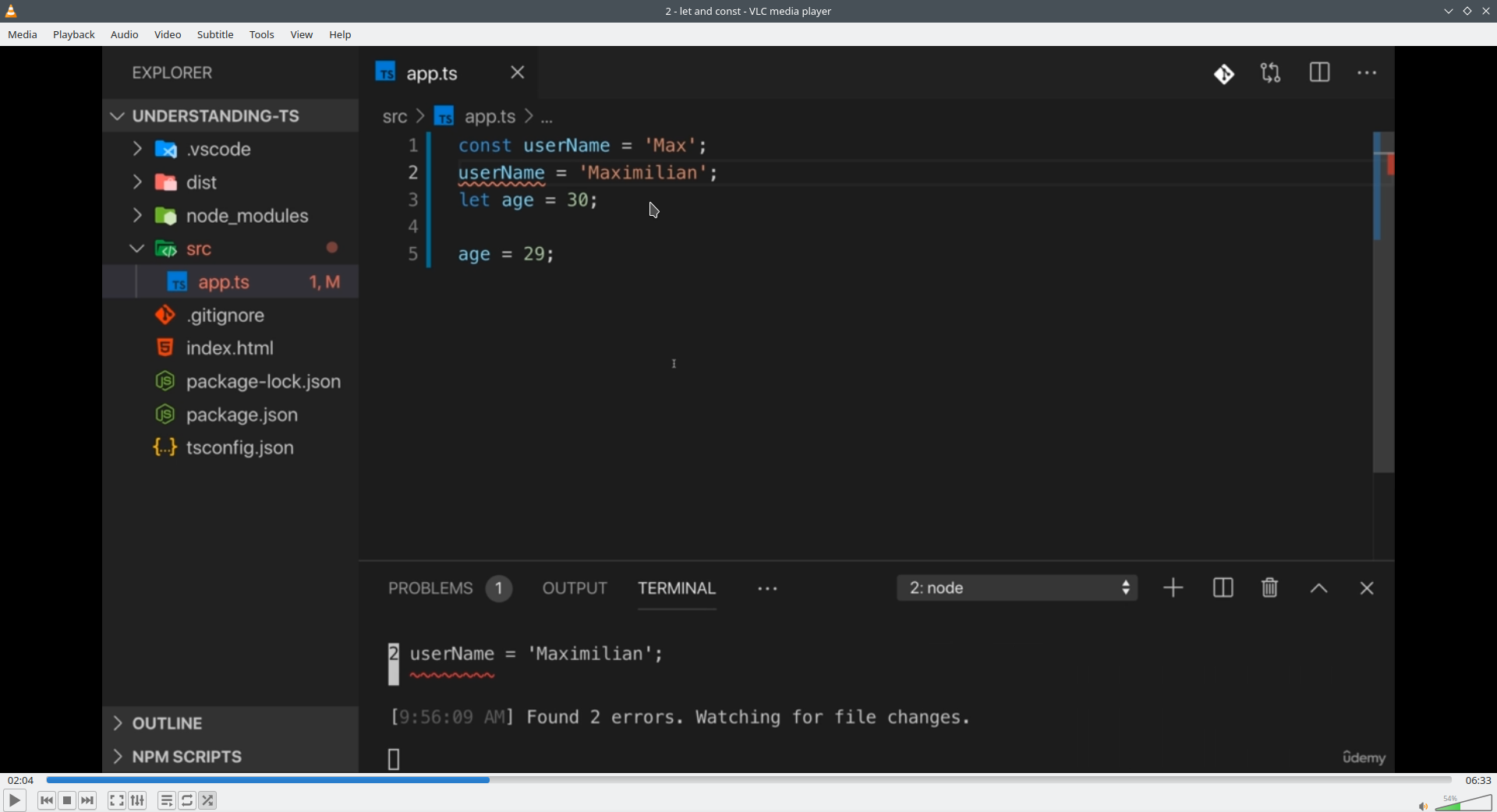Click the elapsed time label 02:04
Viewport: 1497px width, 812px height.
coord(21,780)
